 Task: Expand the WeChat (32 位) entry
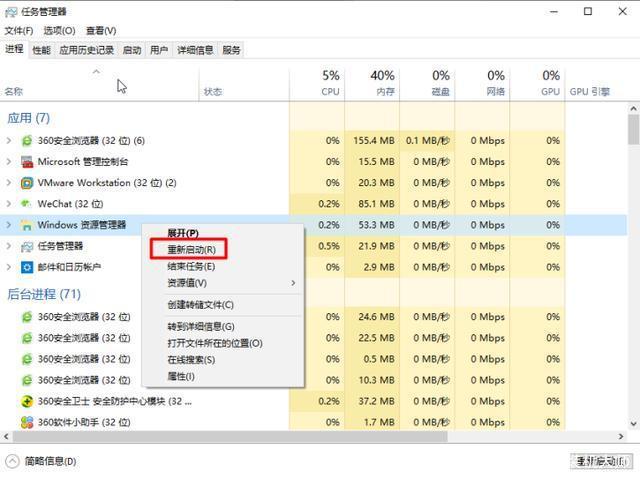tap(9, 204)
